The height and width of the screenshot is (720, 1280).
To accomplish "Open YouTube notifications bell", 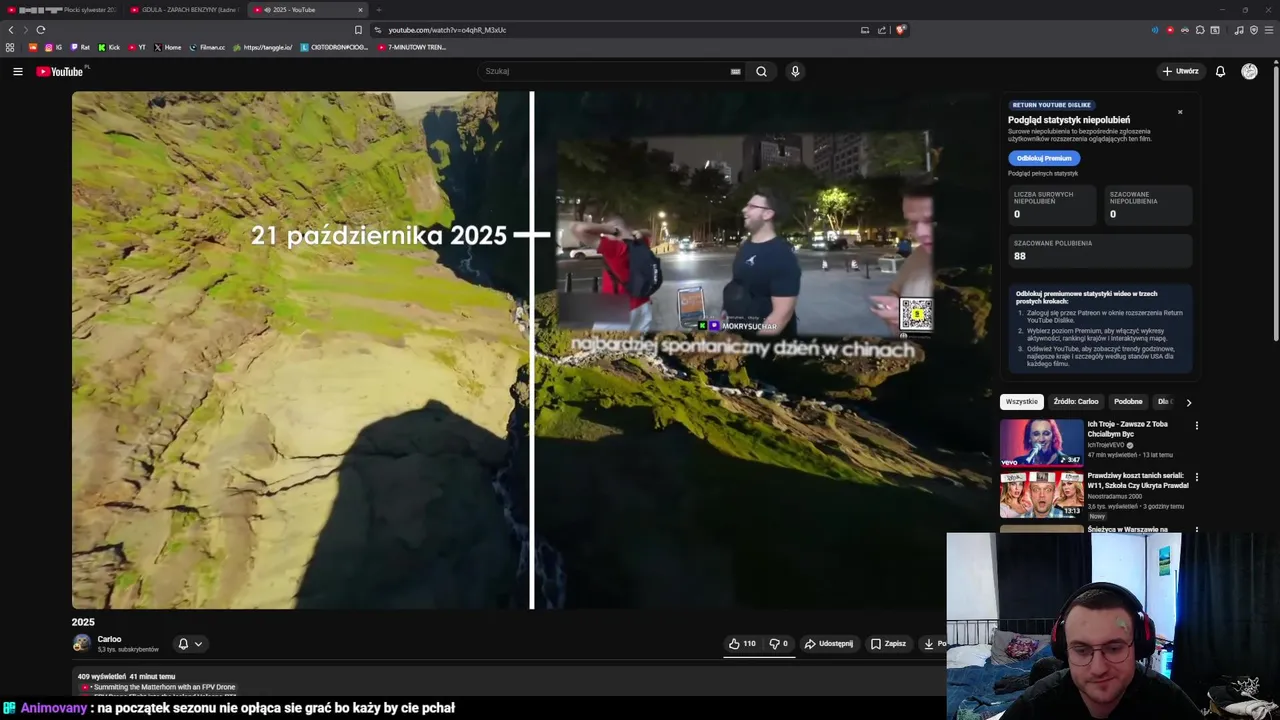I will (1220, 71).
